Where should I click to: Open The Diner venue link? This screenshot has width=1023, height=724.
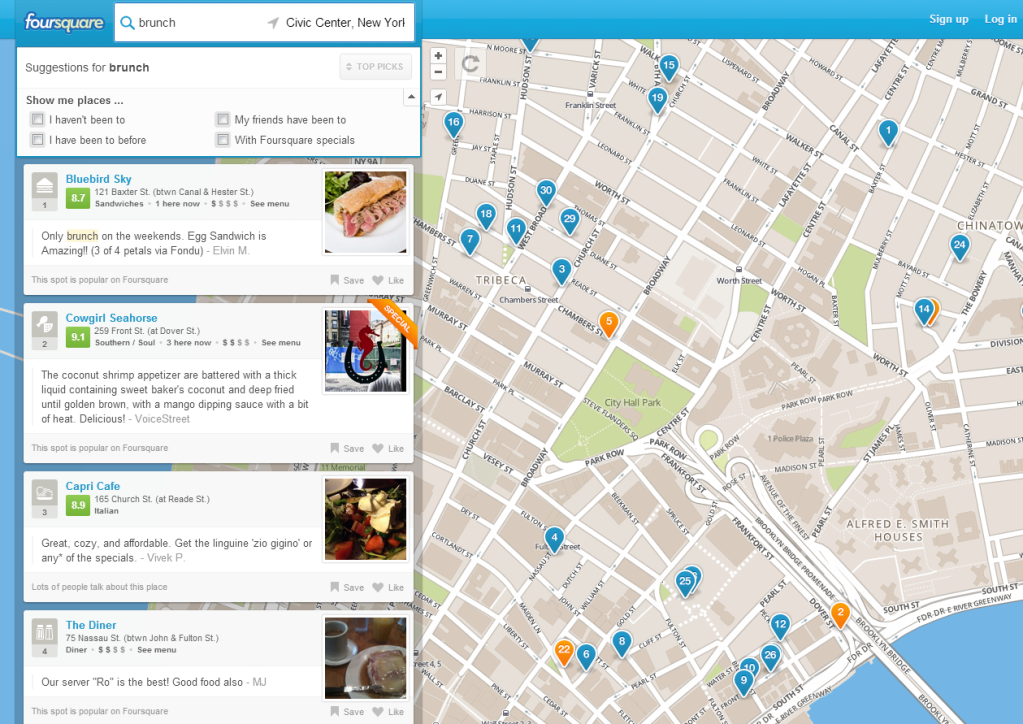point(91,625)
